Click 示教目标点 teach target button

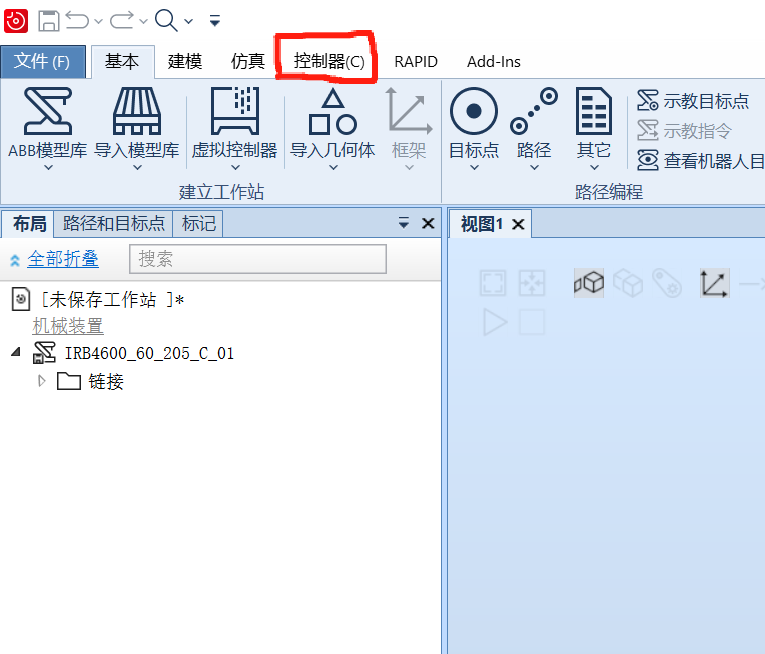coord(693,101)
